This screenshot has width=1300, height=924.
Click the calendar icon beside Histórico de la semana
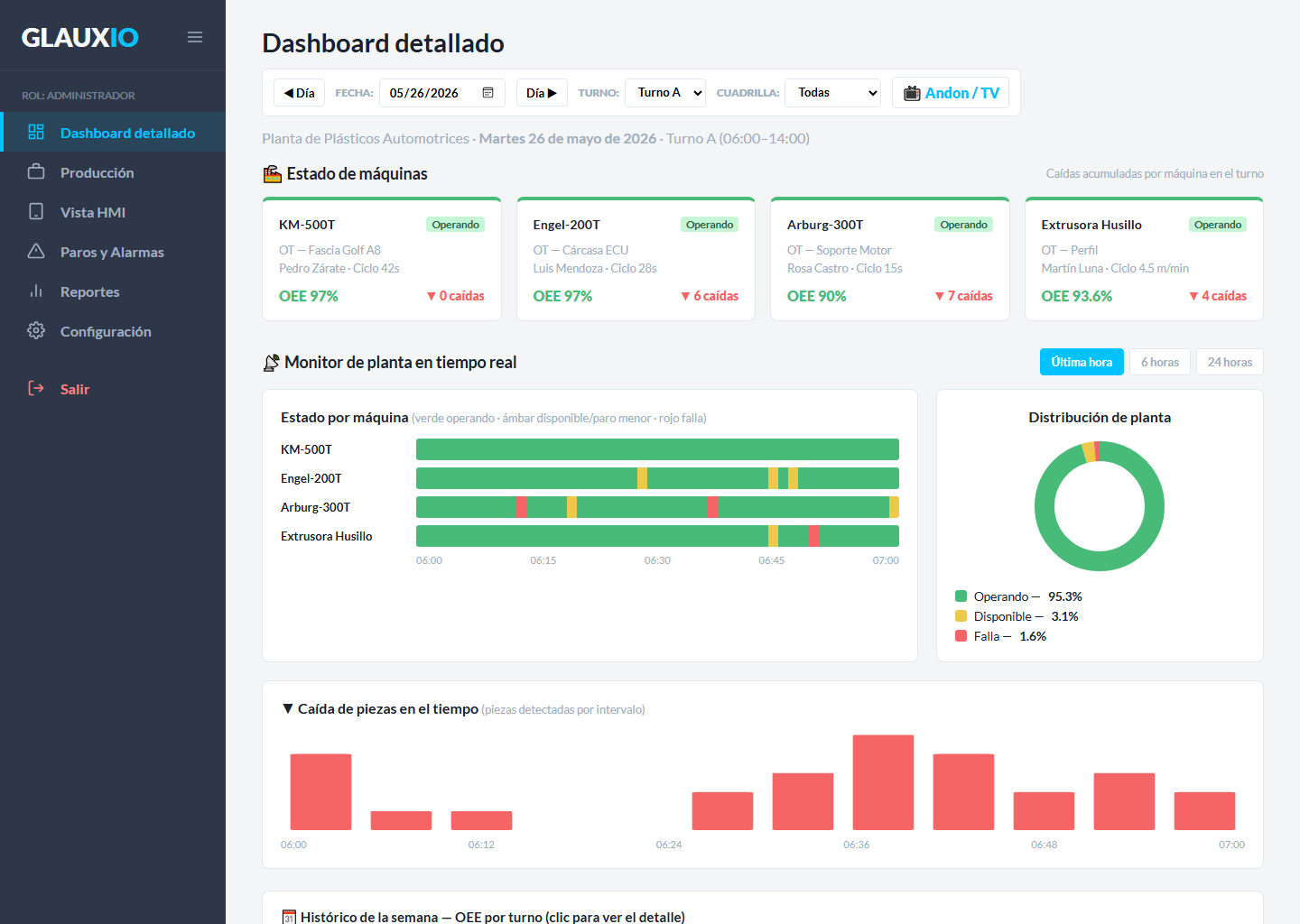click(x=289, y=917)
